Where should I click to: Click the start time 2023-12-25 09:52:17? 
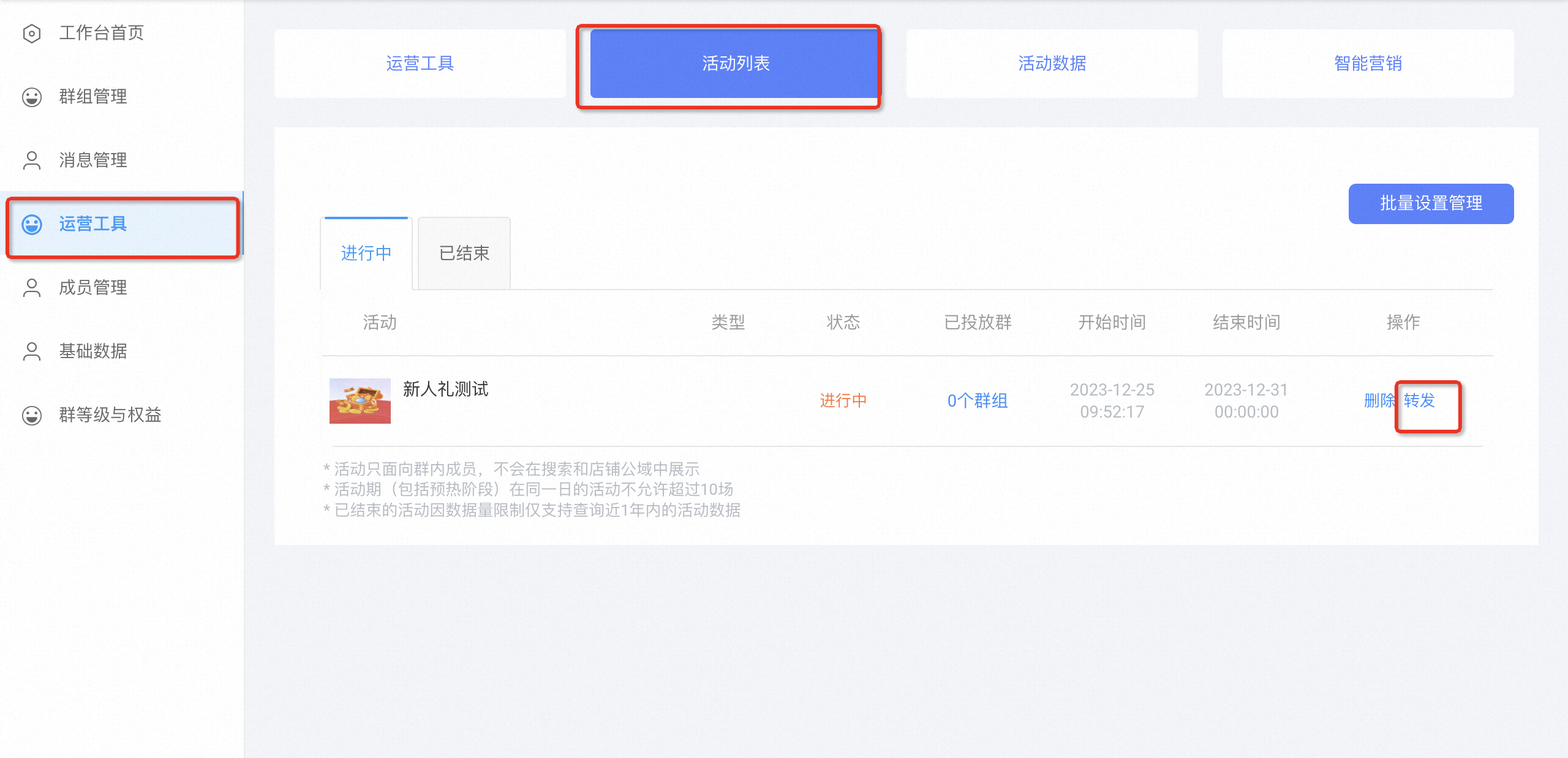(x=1112, y=401)
